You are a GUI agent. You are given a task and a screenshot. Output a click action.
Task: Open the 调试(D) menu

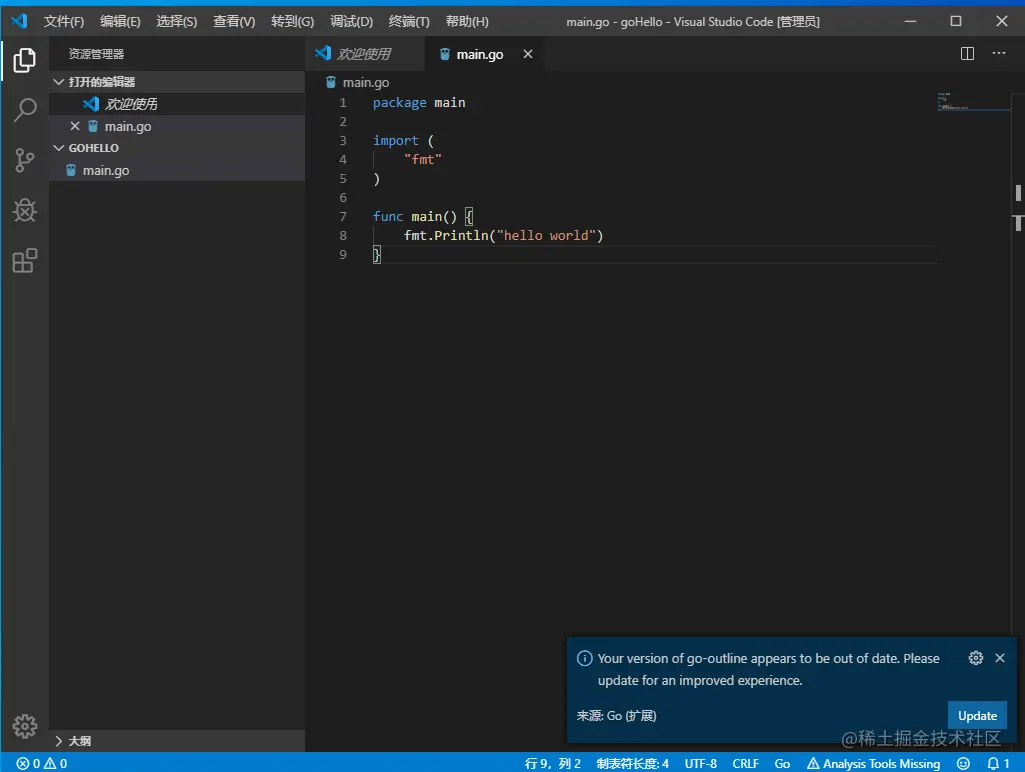[351, 22]
